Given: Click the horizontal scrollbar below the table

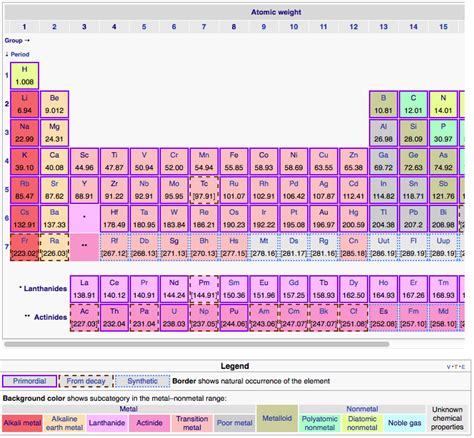Looking at the screenshot, I should pyautogui.click(x=196, y=344).
